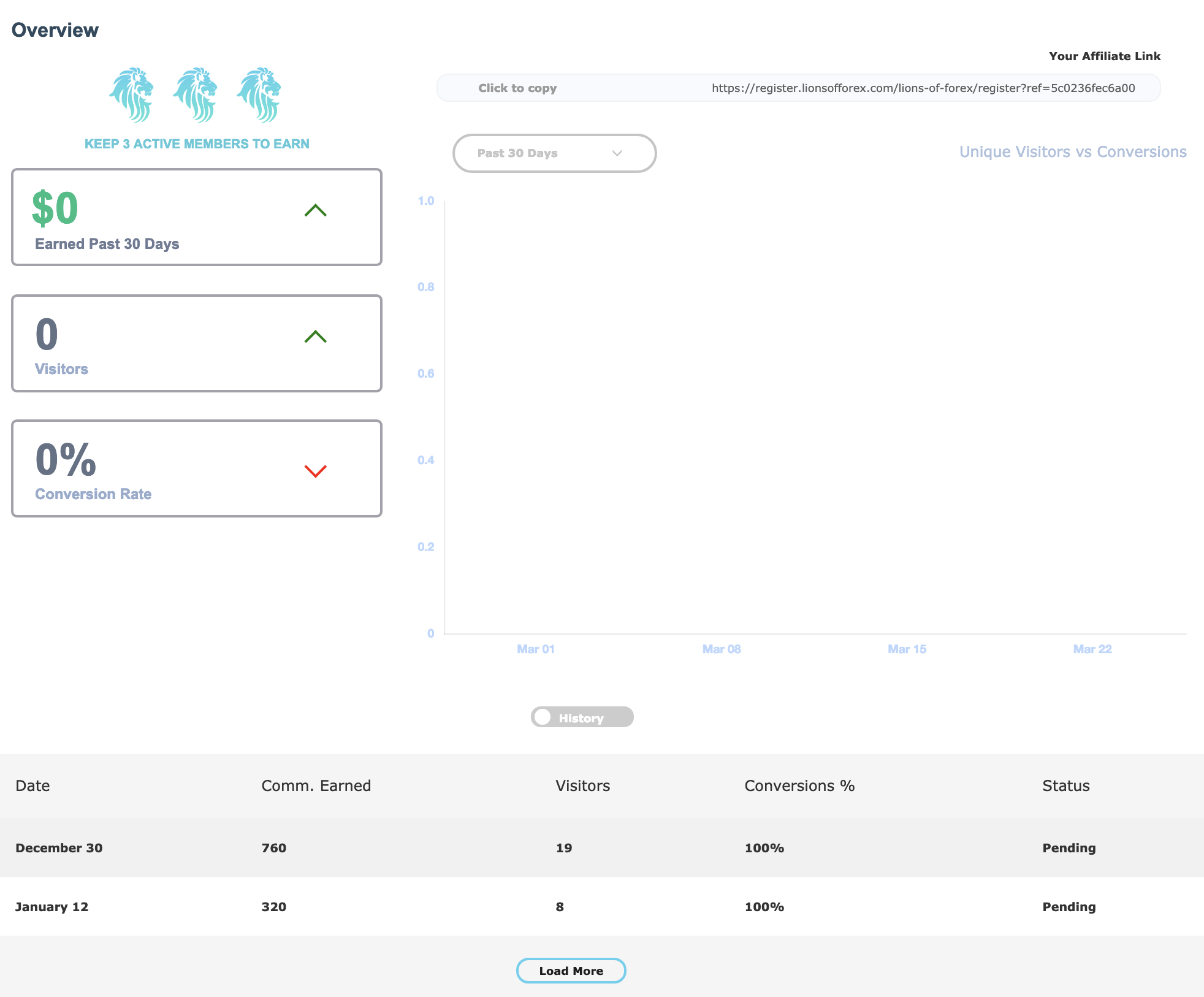Click the dropdown chevron beside Past 30 Days
The width and height of the screenshot is (1204, 997).
pos(617,153)
